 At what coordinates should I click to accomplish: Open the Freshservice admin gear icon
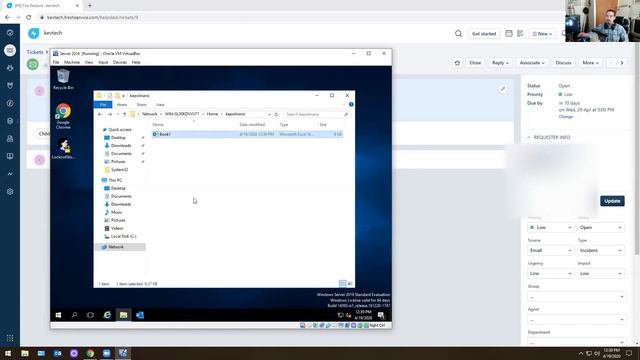coord(10,191)
